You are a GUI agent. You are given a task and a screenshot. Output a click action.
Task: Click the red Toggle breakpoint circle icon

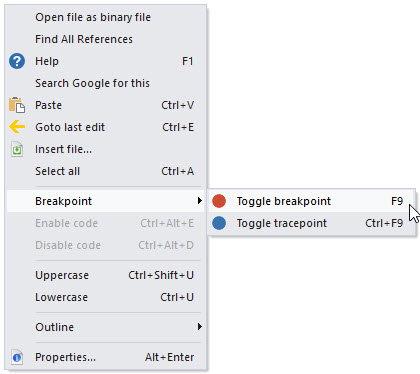coord(219,201)
